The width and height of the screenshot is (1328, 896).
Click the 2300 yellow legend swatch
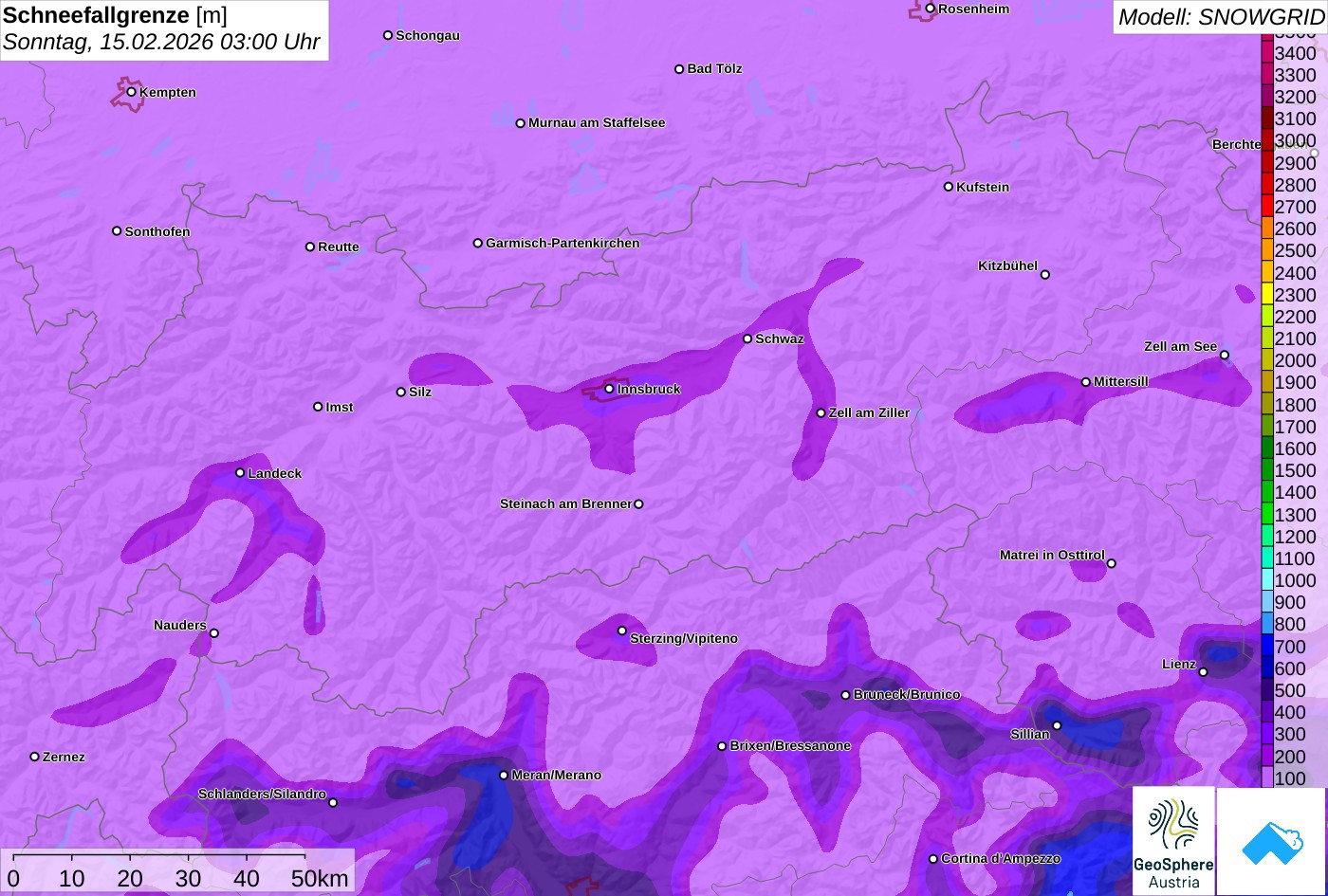tap(1267, 295)
